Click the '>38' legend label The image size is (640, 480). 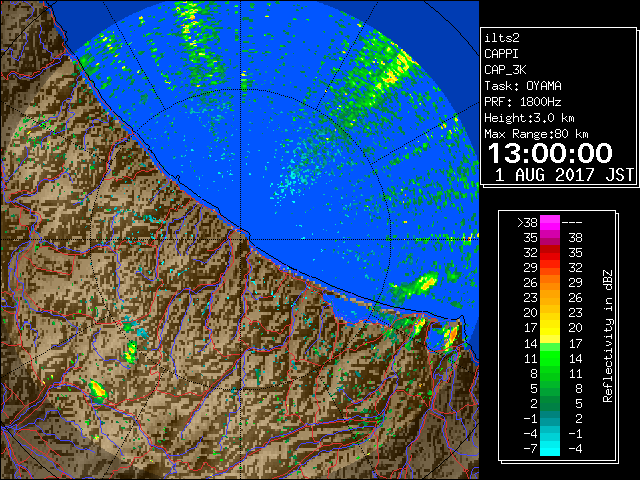(x=527, y=223)
